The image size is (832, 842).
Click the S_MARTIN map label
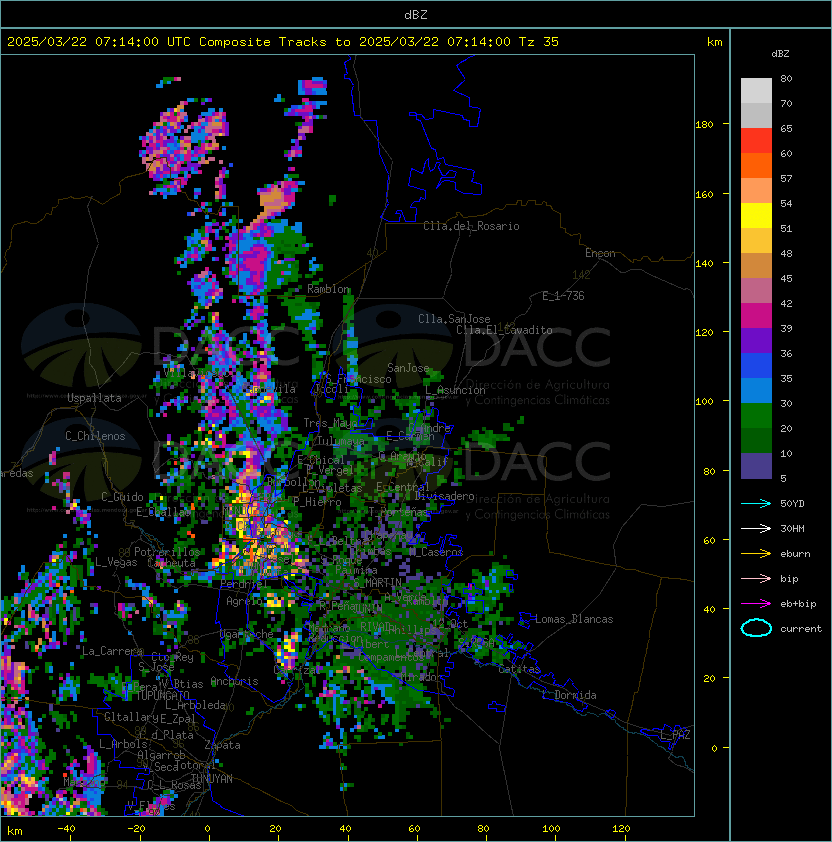tap(377, 583)
